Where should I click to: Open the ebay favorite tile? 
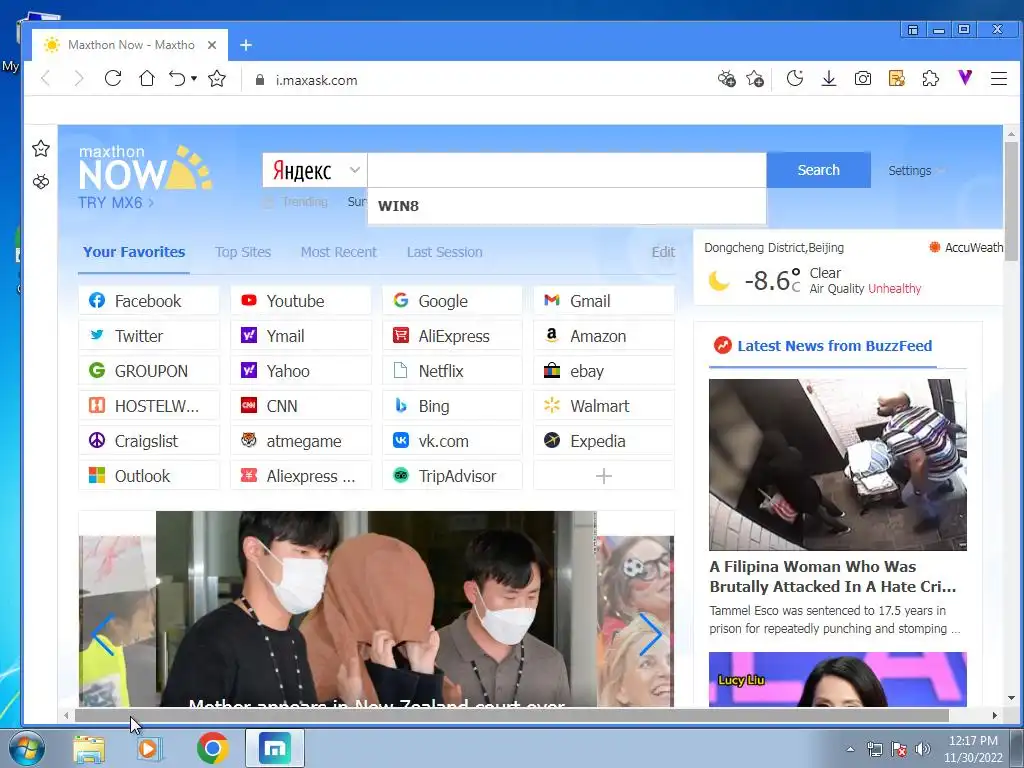click(x=604, y=371)
